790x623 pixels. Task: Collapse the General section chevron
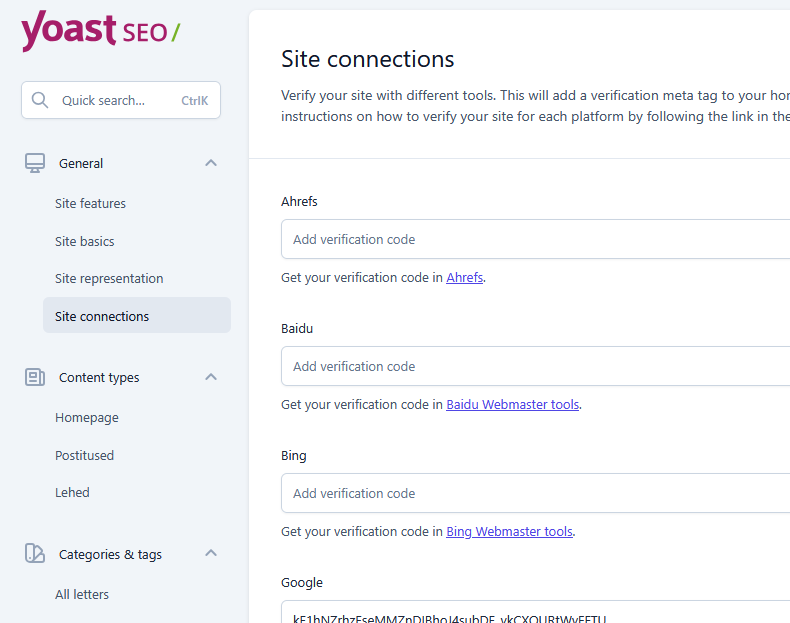pos(211,163)
